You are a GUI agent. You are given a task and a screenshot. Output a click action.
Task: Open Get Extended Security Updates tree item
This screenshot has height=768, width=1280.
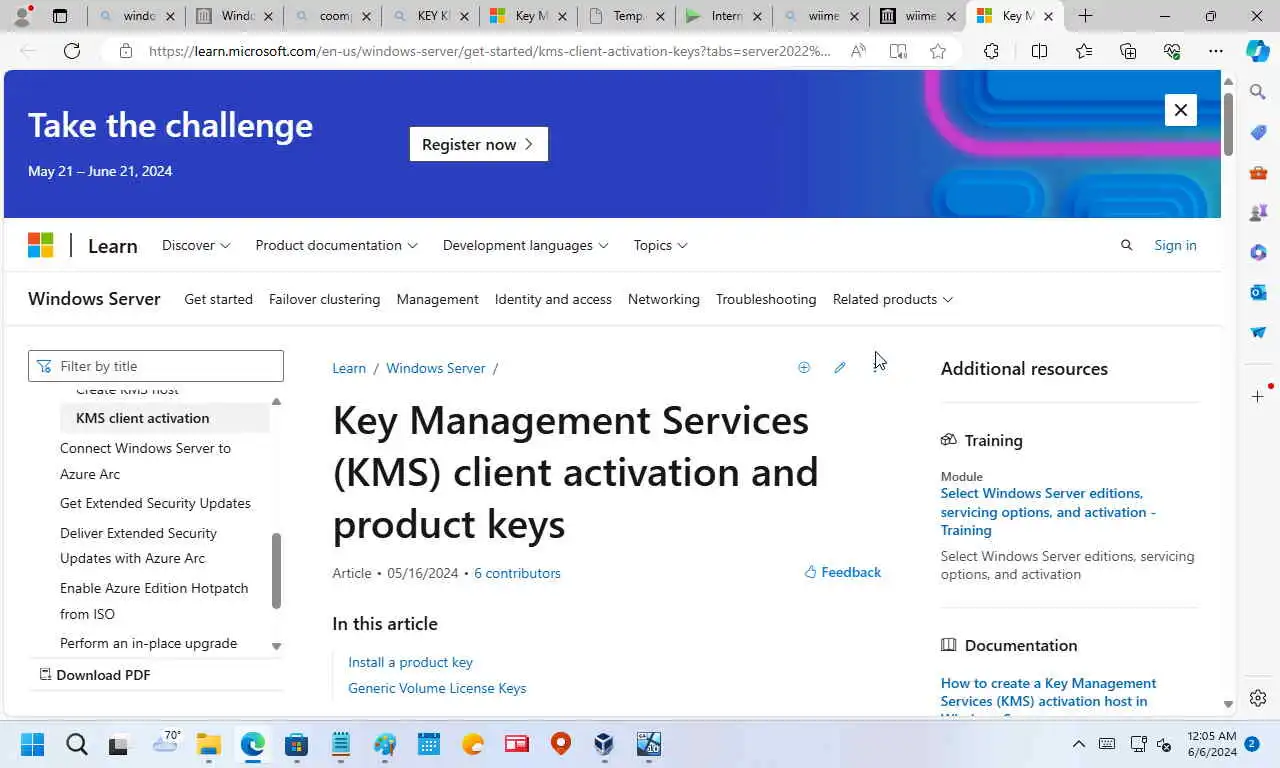[x=155, y=503]
